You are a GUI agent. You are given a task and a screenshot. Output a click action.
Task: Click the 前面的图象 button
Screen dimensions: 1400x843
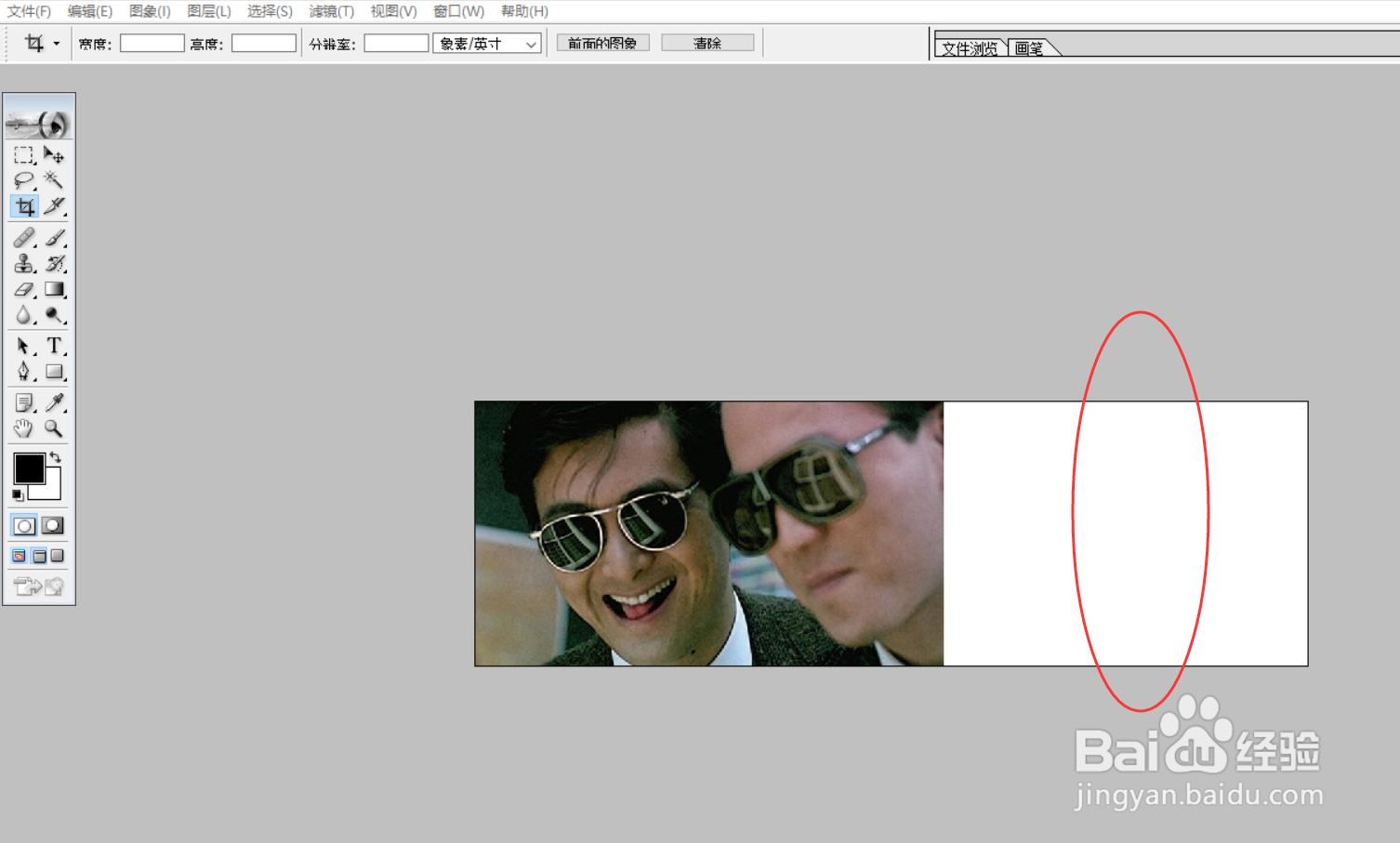click(x=602, y=43)
